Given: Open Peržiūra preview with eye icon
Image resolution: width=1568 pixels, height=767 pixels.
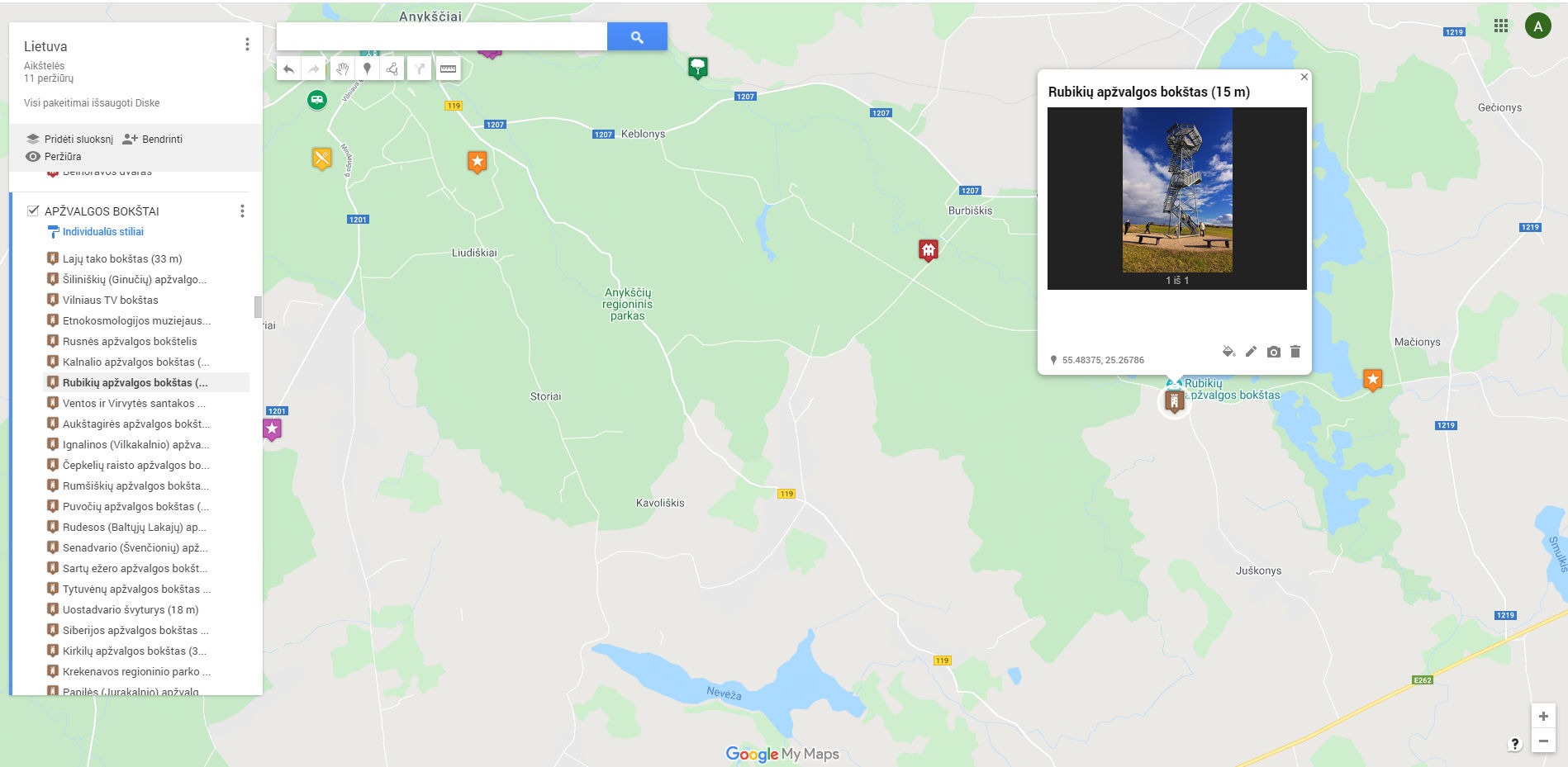Looking at the screenshot, I should (x=54, y=156).
